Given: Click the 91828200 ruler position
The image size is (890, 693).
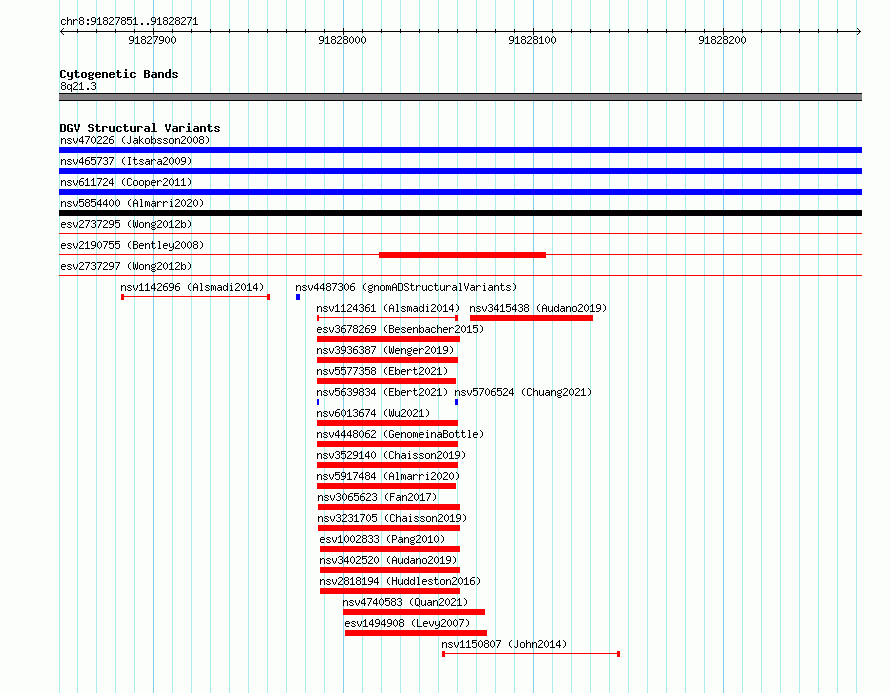Looking at the screenshot, I should tap(722, 40).
